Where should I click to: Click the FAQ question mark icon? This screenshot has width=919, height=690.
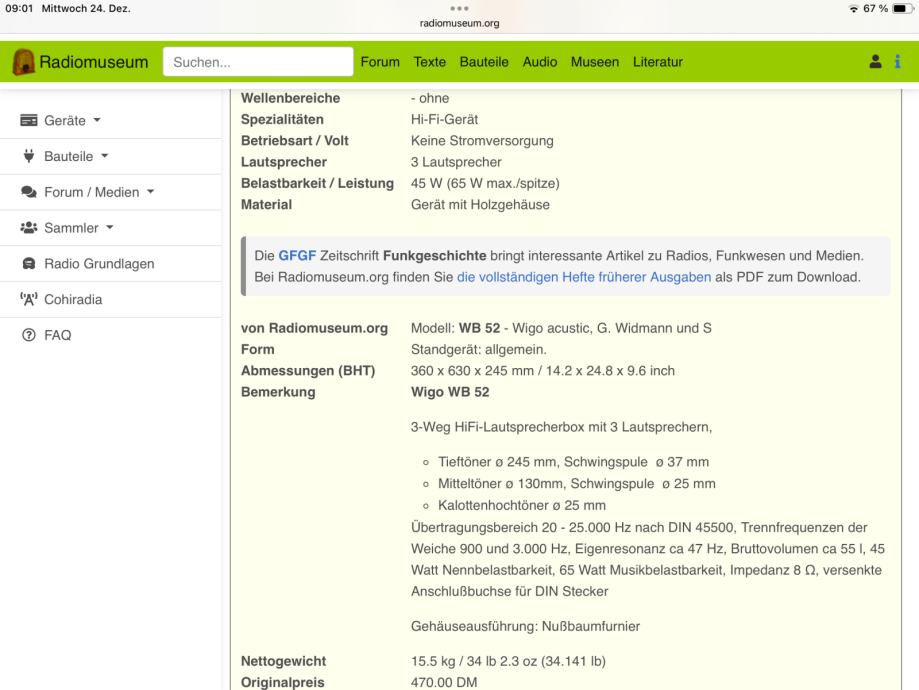29,335
